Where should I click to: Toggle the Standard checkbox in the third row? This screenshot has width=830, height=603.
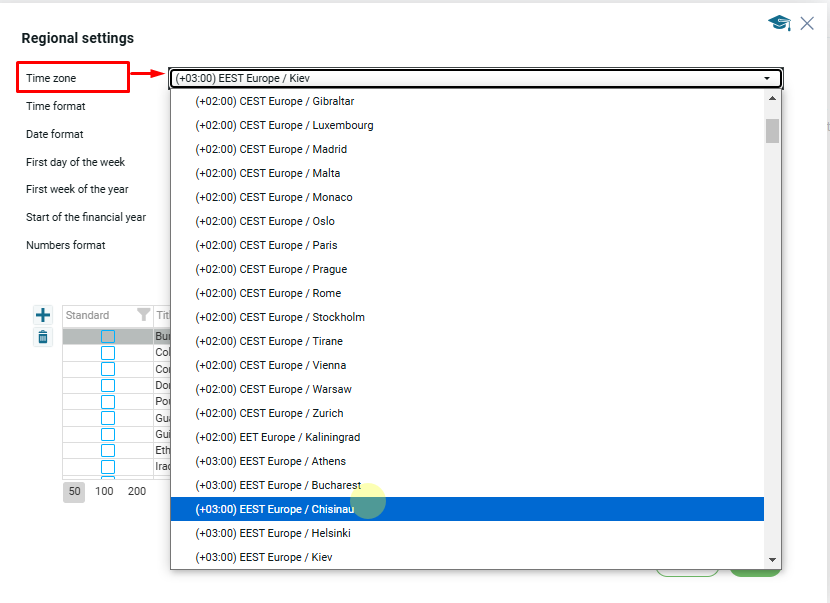[x=108, y=369]
